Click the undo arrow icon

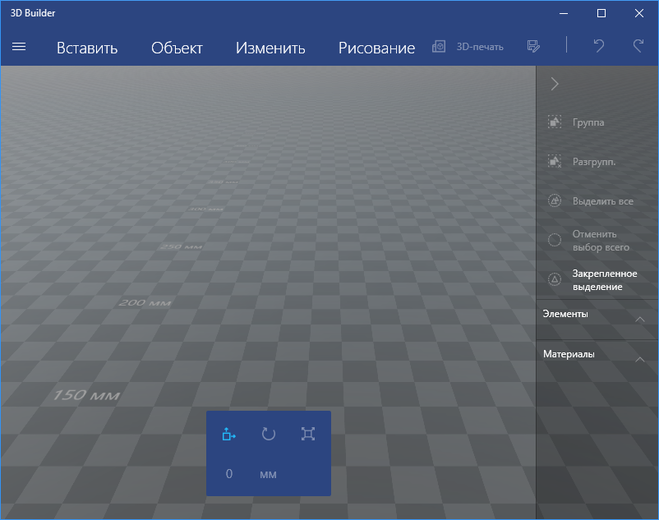[x=599, y=45]
